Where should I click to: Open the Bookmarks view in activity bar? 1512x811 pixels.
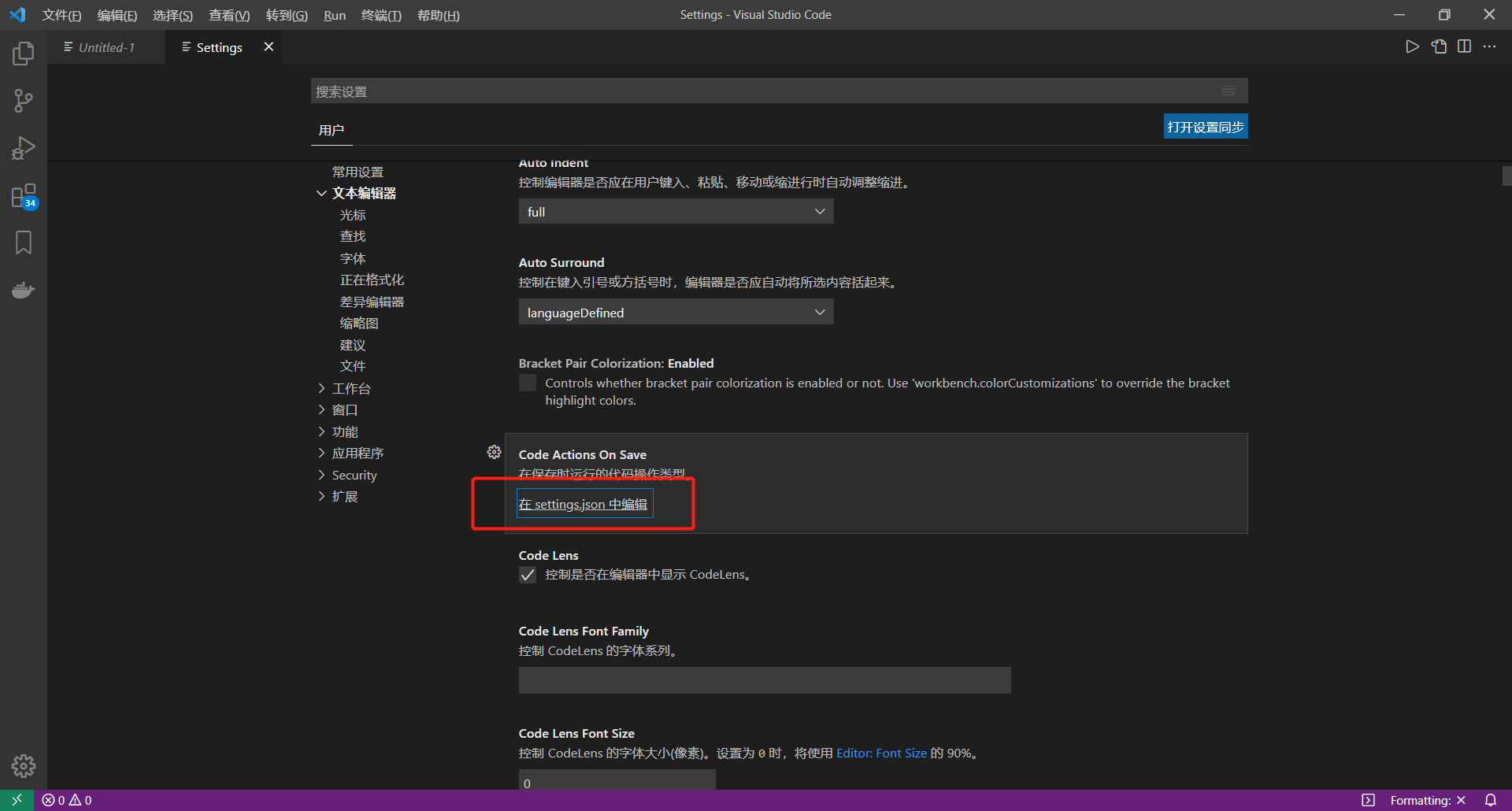click(x=24, y=243)
